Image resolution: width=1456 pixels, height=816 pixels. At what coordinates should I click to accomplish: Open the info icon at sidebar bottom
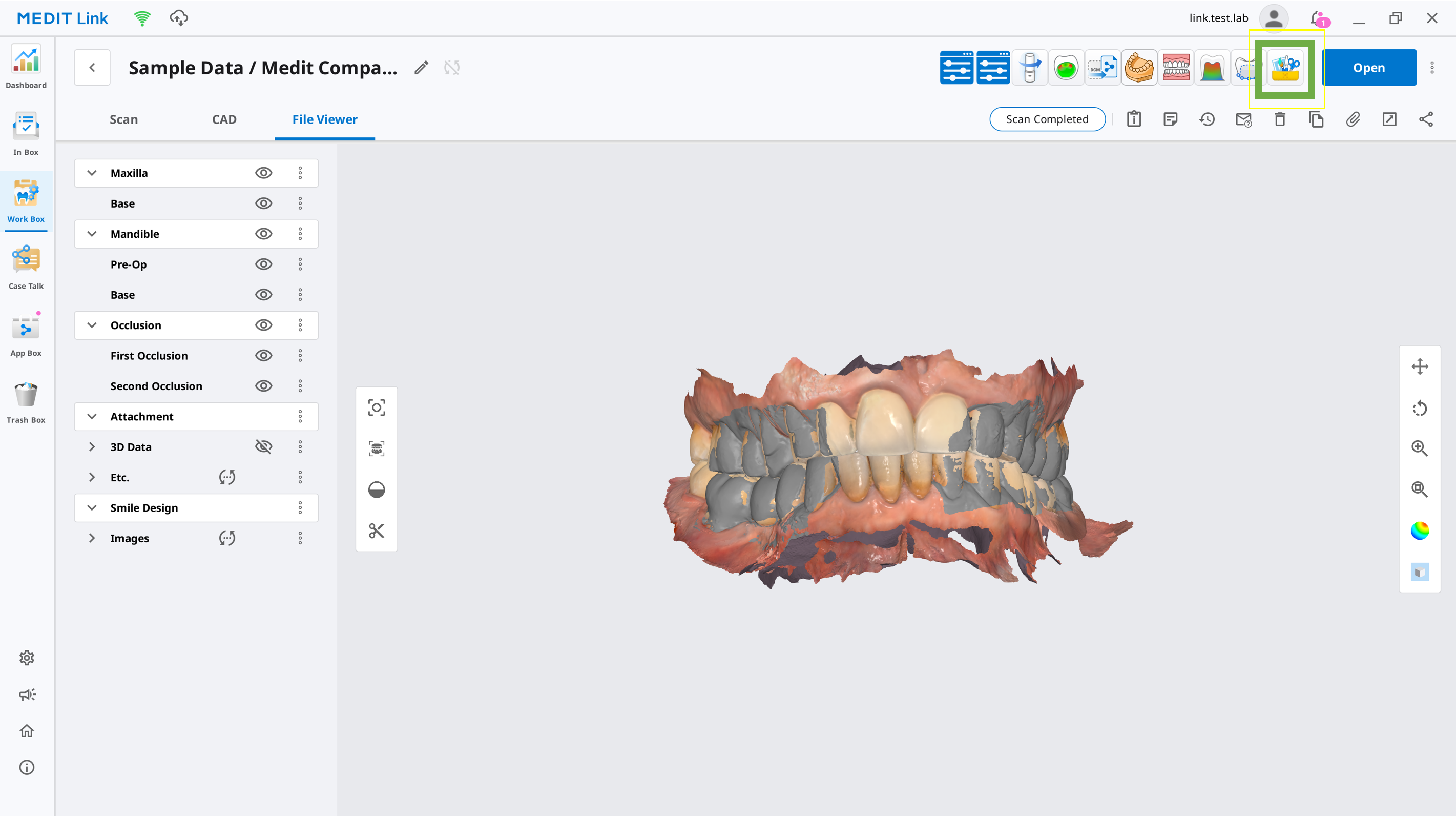pyautogui.click(x=27, y=767)
